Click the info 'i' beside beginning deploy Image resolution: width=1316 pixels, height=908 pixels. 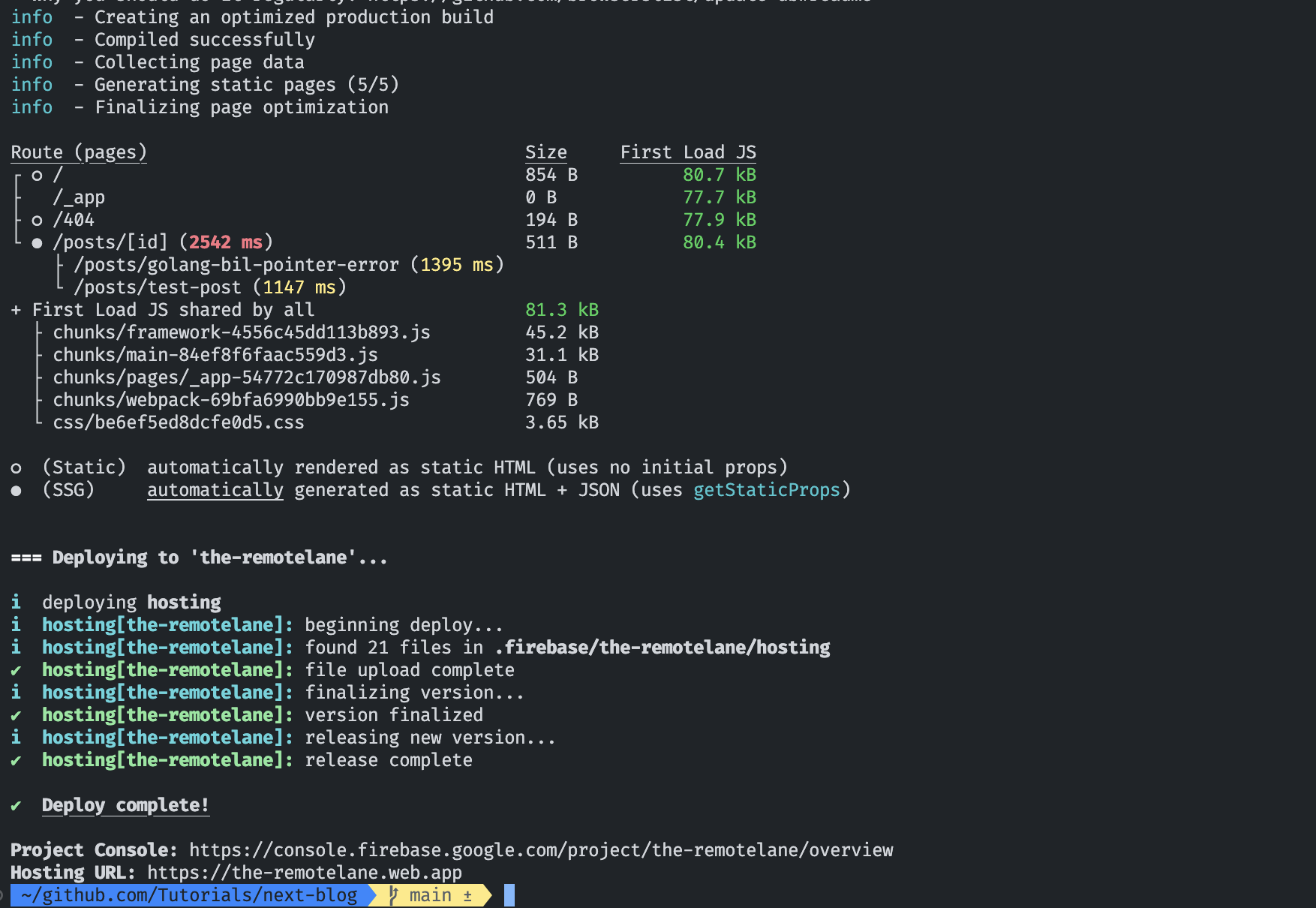click(16, 624)
